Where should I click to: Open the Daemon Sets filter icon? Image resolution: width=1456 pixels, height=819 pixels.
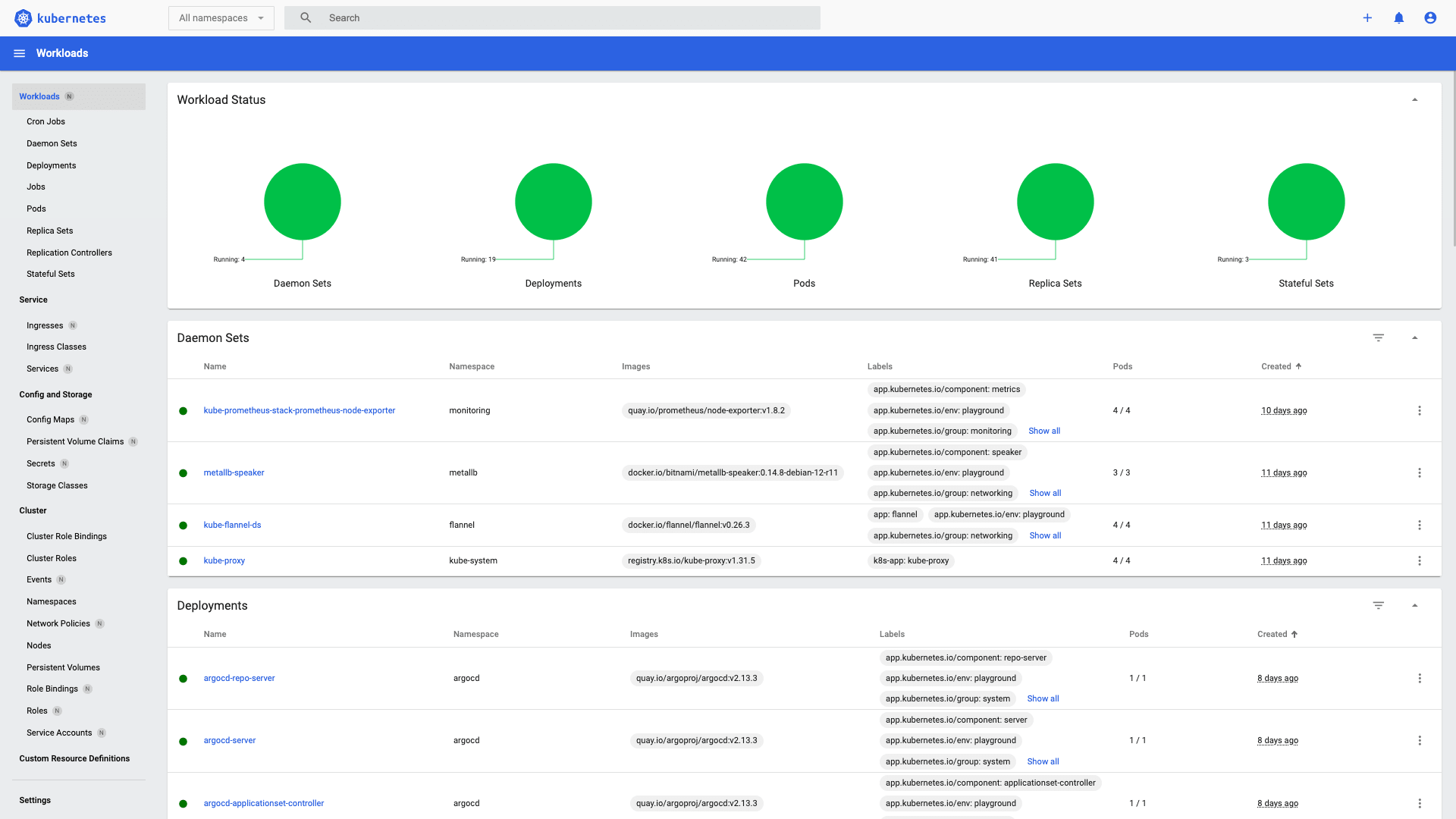(x=1379, y=337)
